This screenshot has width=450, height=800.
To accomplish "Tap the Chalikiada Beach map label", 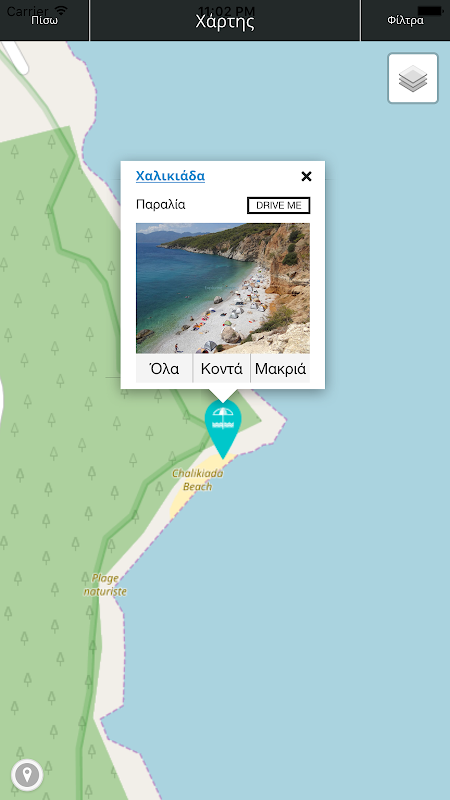I will [197, 480].
